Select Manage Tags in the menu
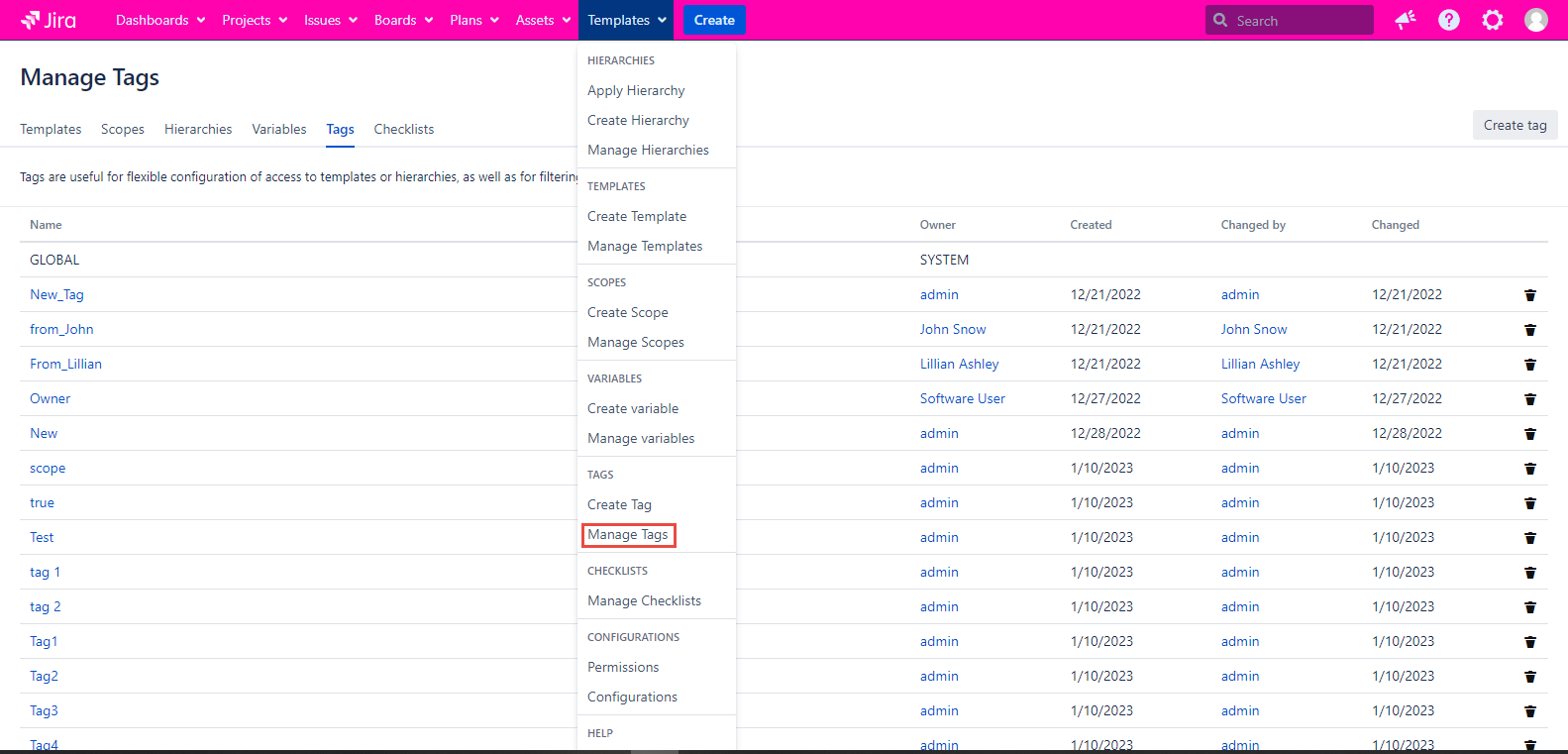1568x754 pixels. pos(628,535)
